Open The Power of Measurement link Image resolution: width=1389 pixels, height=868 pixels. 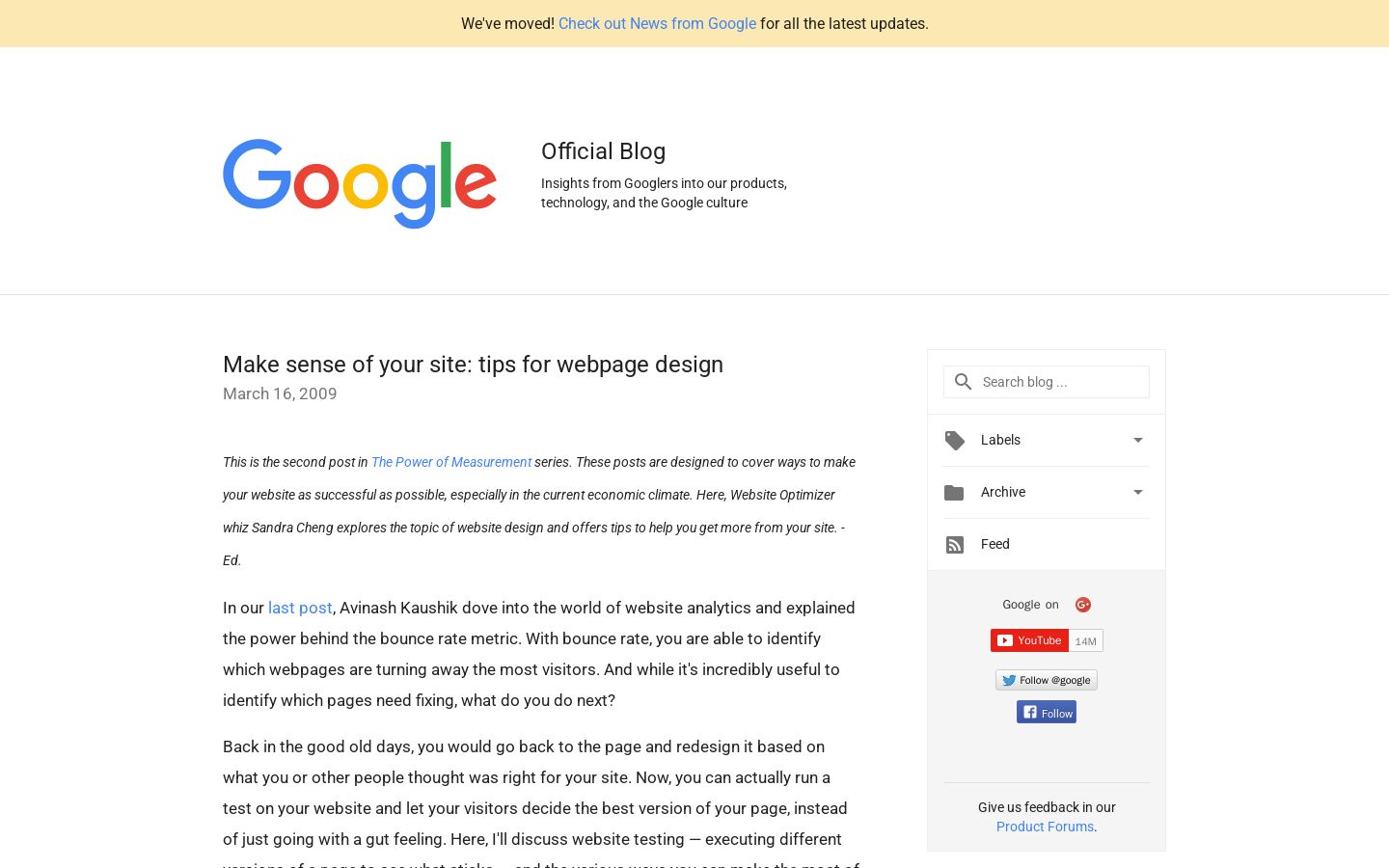pyautogui.click(x=451, y=462)
